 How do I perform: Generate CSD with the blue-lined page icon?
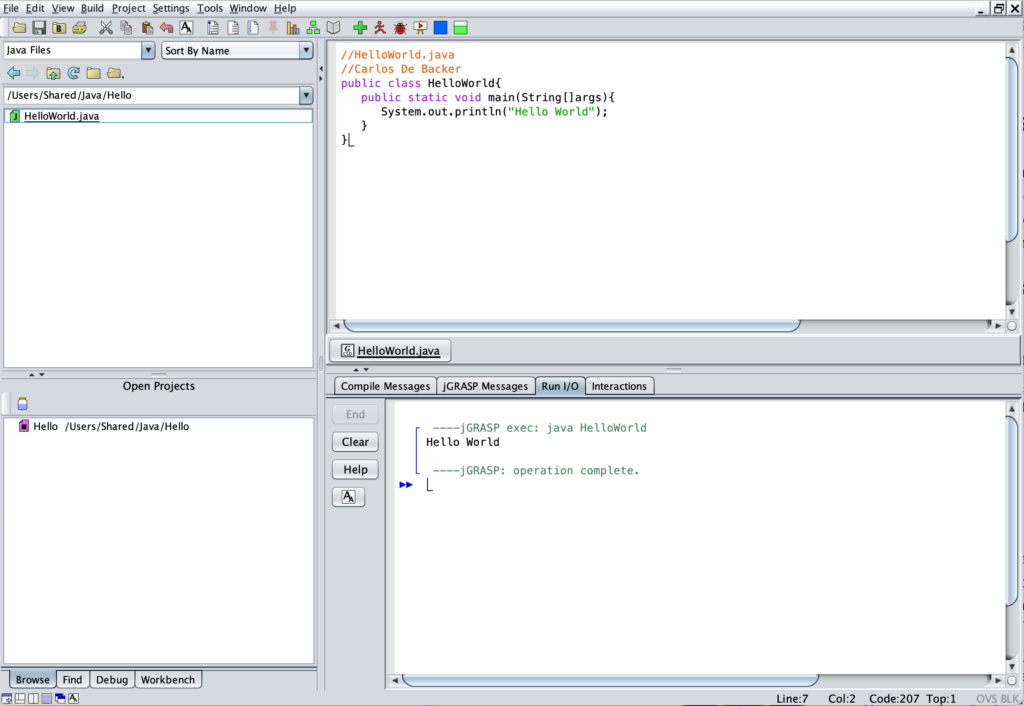(x=213, y=28)
